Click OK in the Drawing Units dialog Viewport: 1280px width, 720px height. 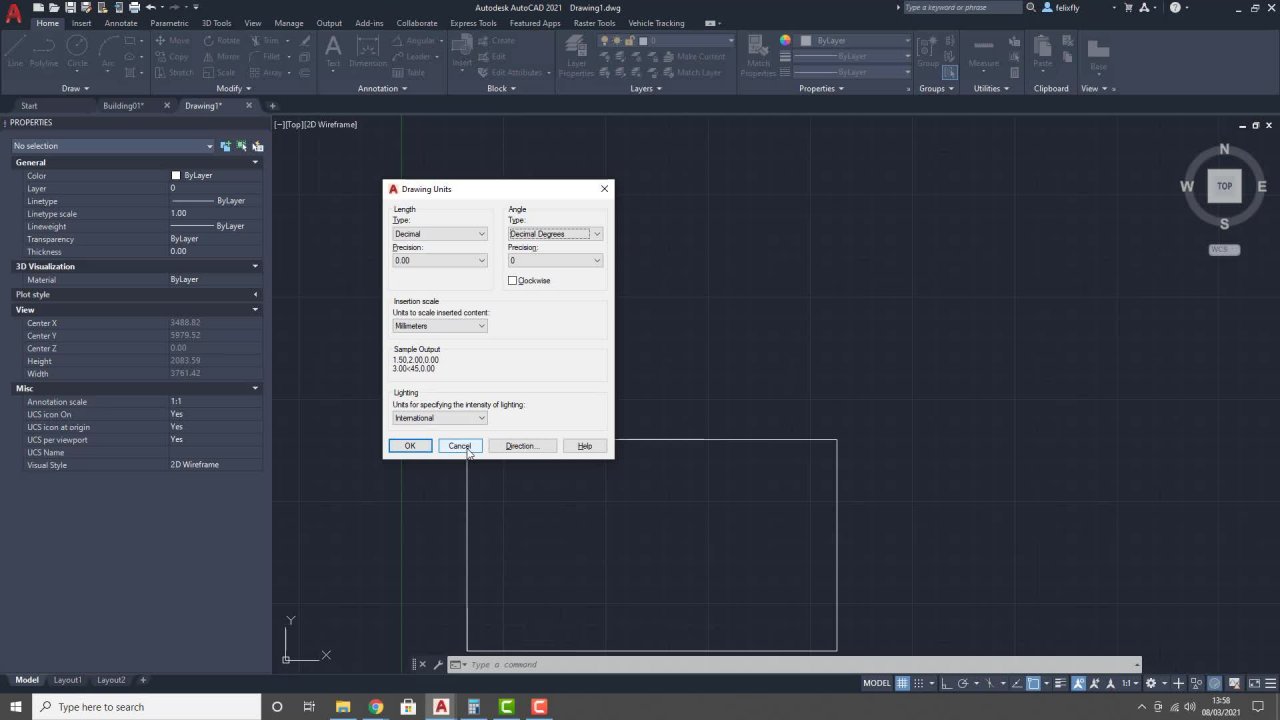[x=410, y=446]
